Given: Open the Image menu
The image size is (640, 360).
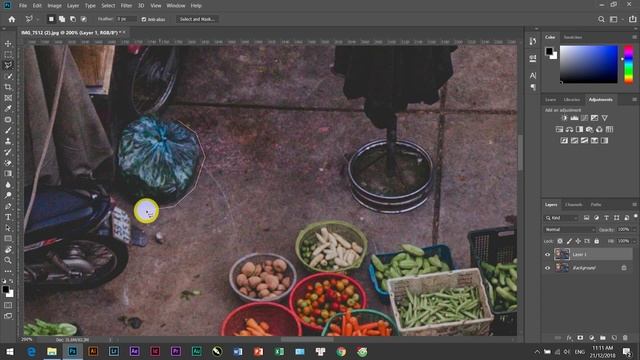Looking at the screenshot, I should point(54,6).
